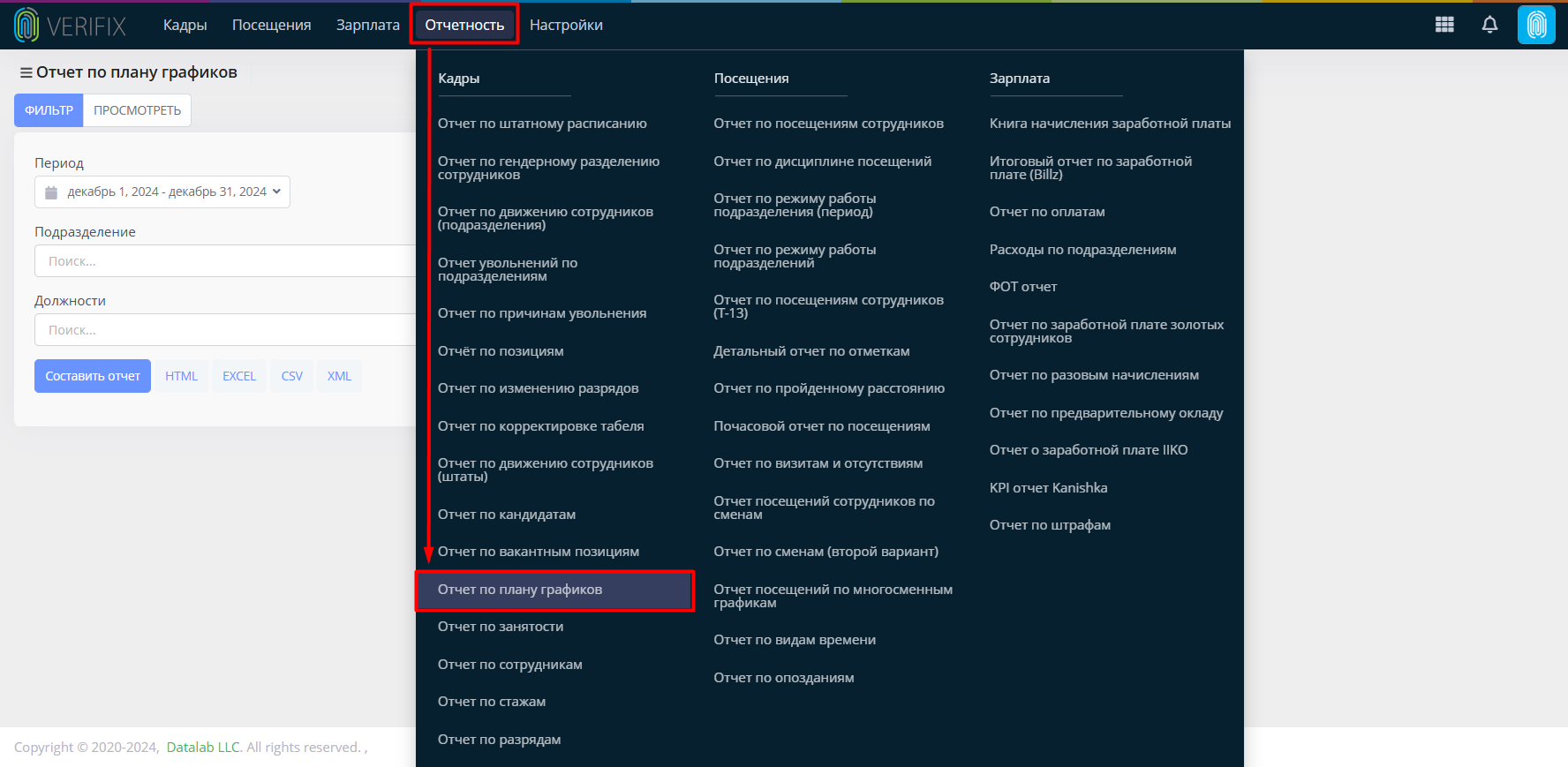Select Отчёт по позициям

click(x=501, y=351)
